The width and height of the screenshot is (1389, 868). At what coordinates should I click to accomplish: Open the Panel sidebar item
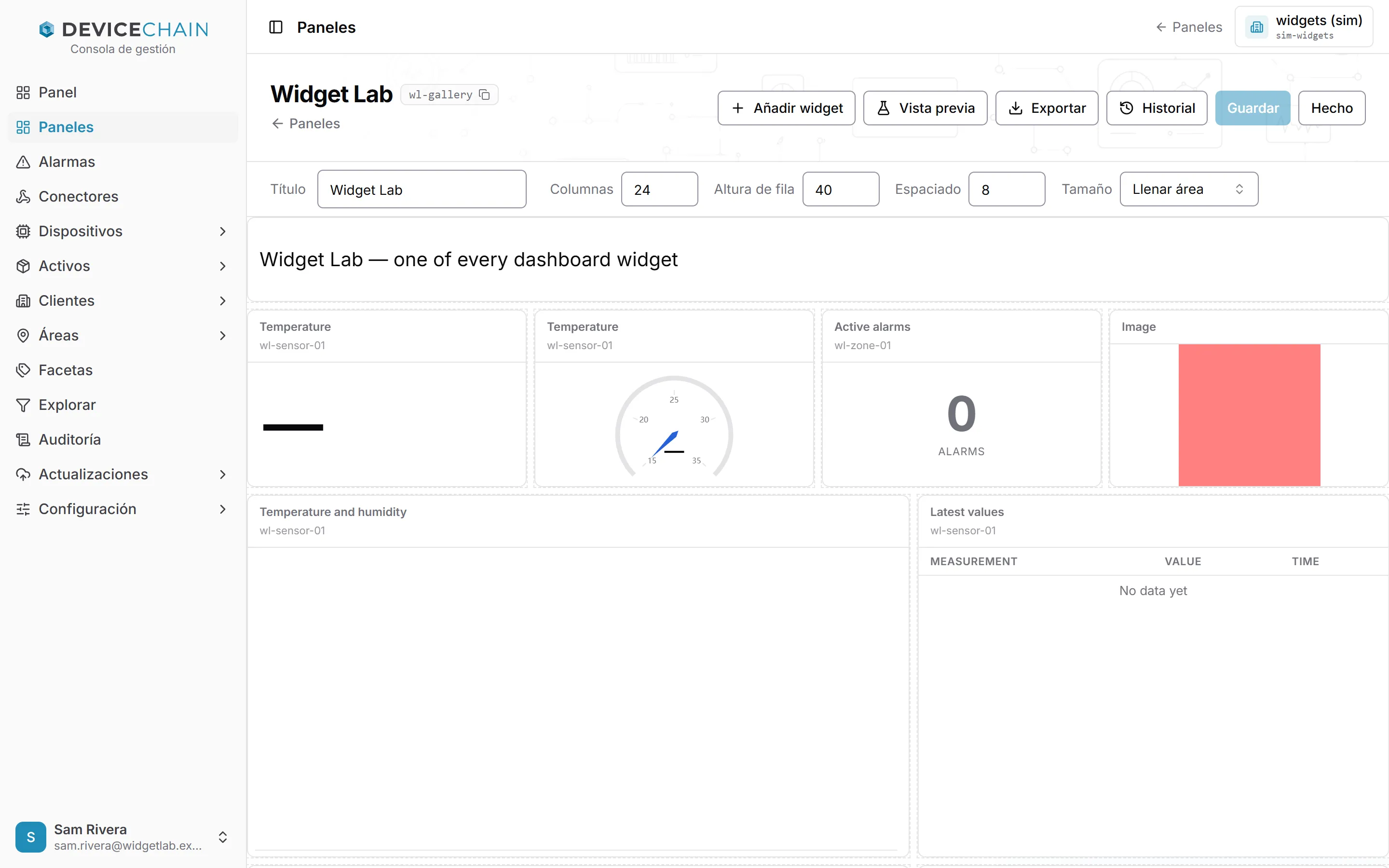pyautogui.click(x=123, y=93)
